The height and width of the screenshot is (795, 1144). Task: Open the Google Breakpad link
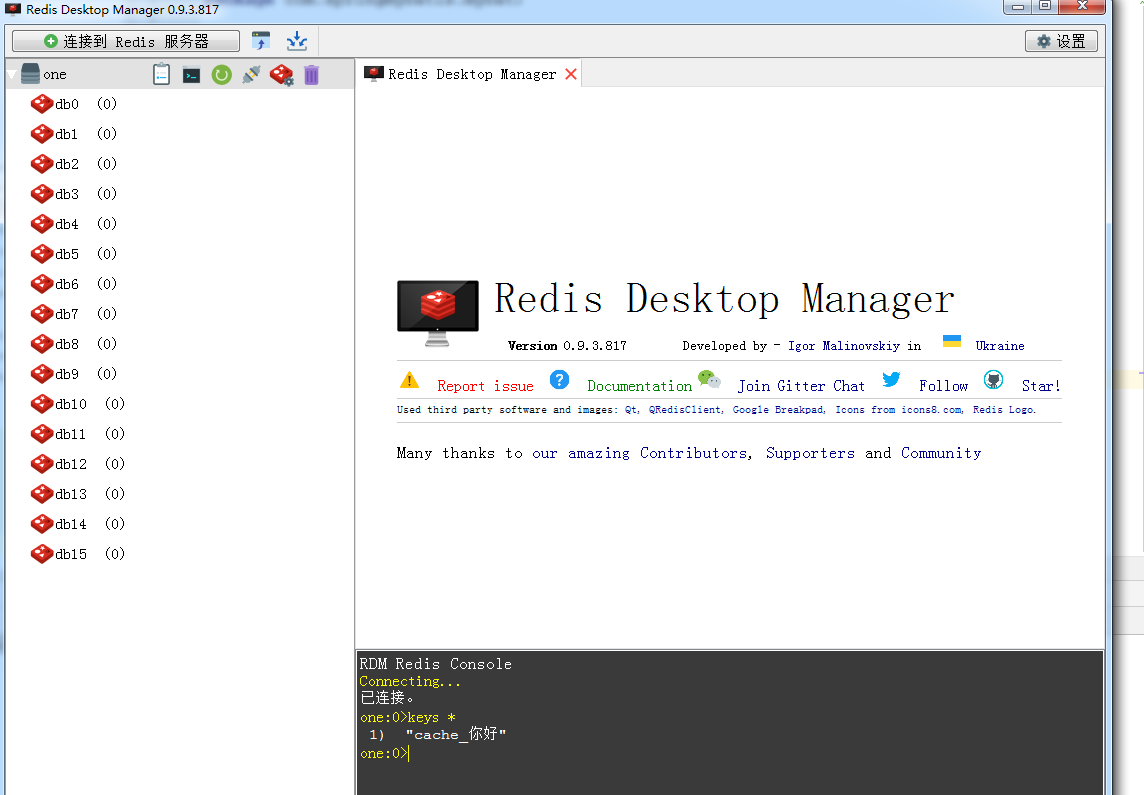pos(778,410)
